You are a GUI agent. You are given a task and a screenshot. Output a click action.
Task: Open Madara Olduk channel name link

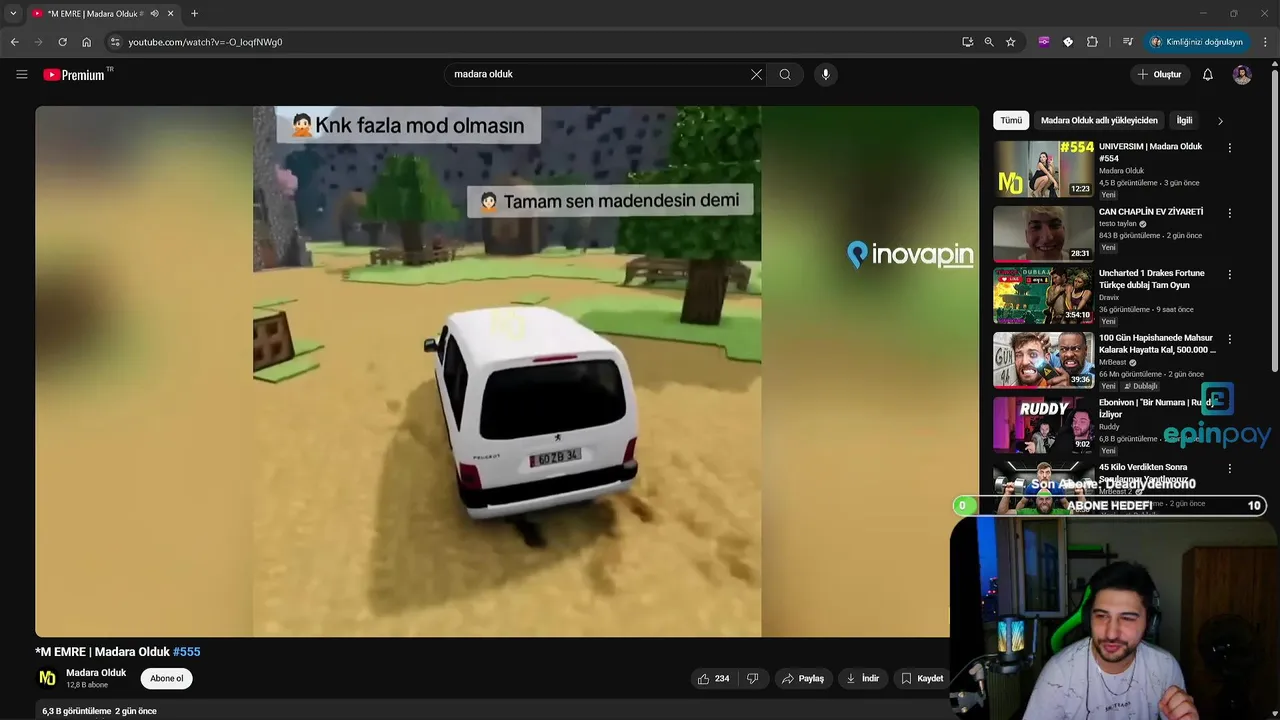tap(96, 673)
